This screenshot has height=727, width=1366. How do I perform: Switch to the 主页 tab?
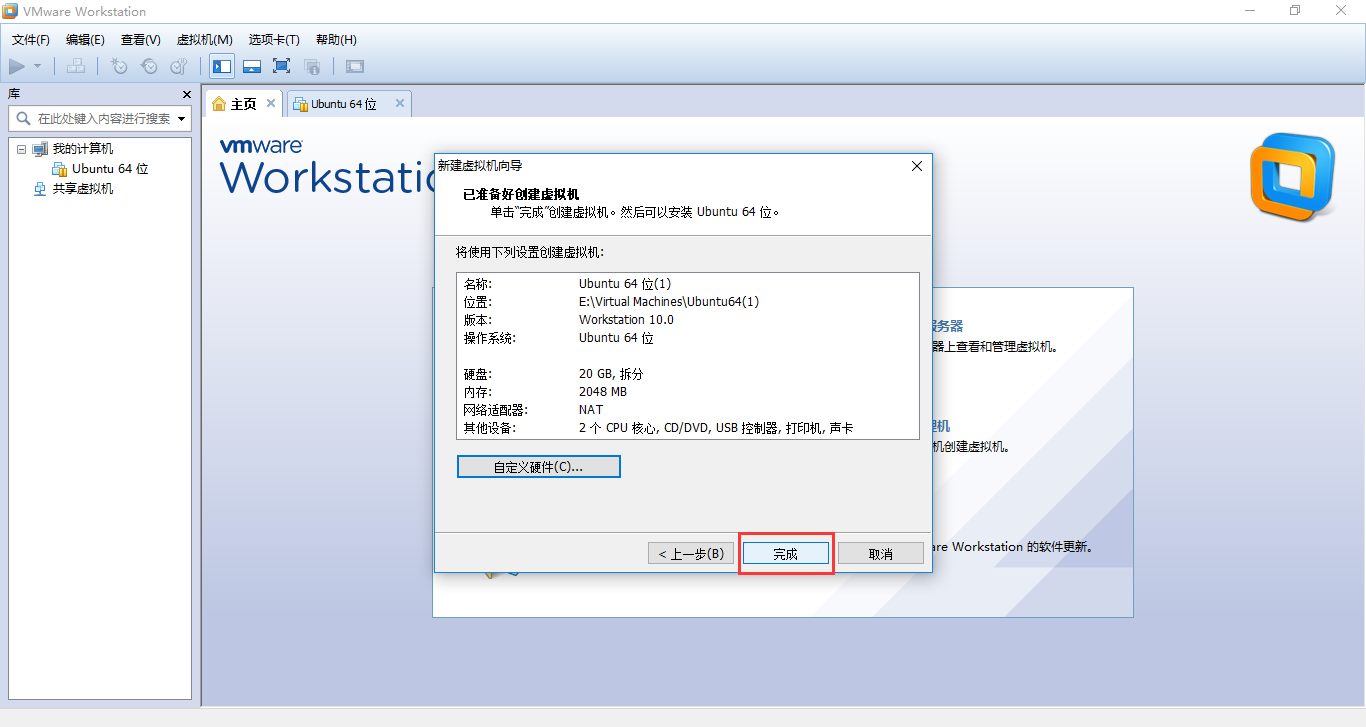coord(243,104)
